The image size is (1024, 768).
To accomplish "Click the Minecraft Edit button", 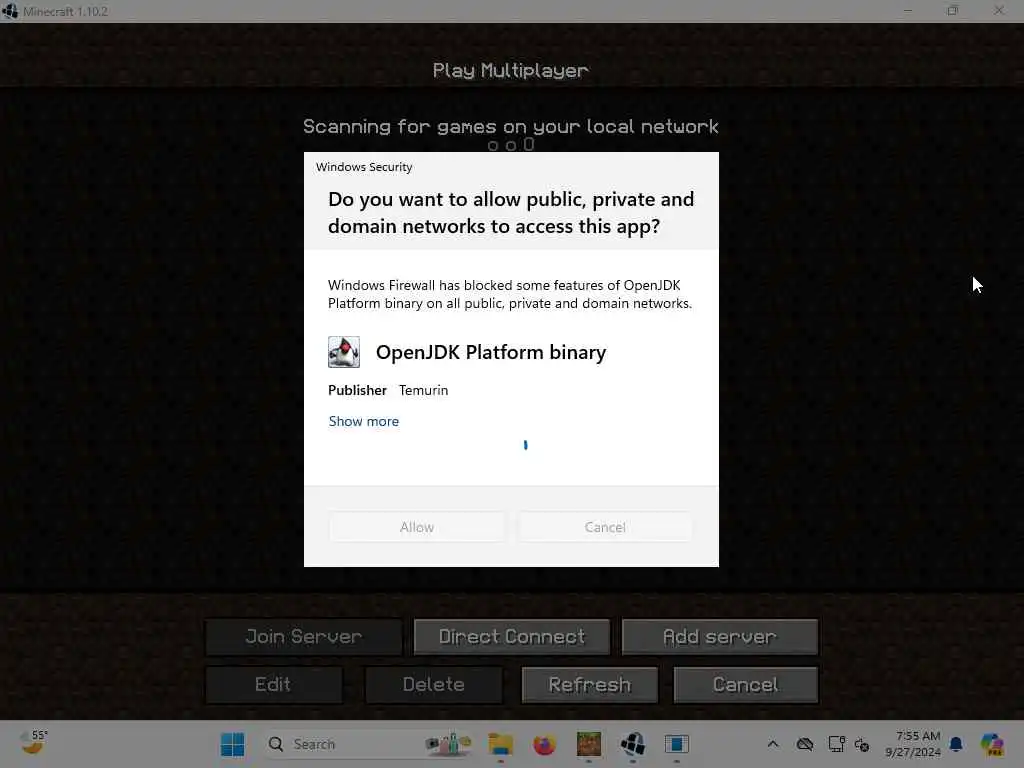I will click(274, 684).
